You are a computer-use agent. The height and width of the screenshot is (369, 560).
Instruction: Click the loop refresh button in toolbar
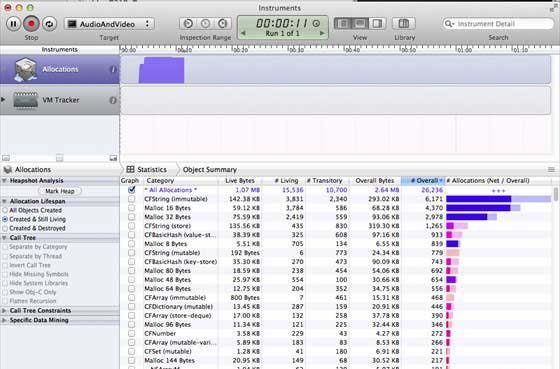point(49,24)
